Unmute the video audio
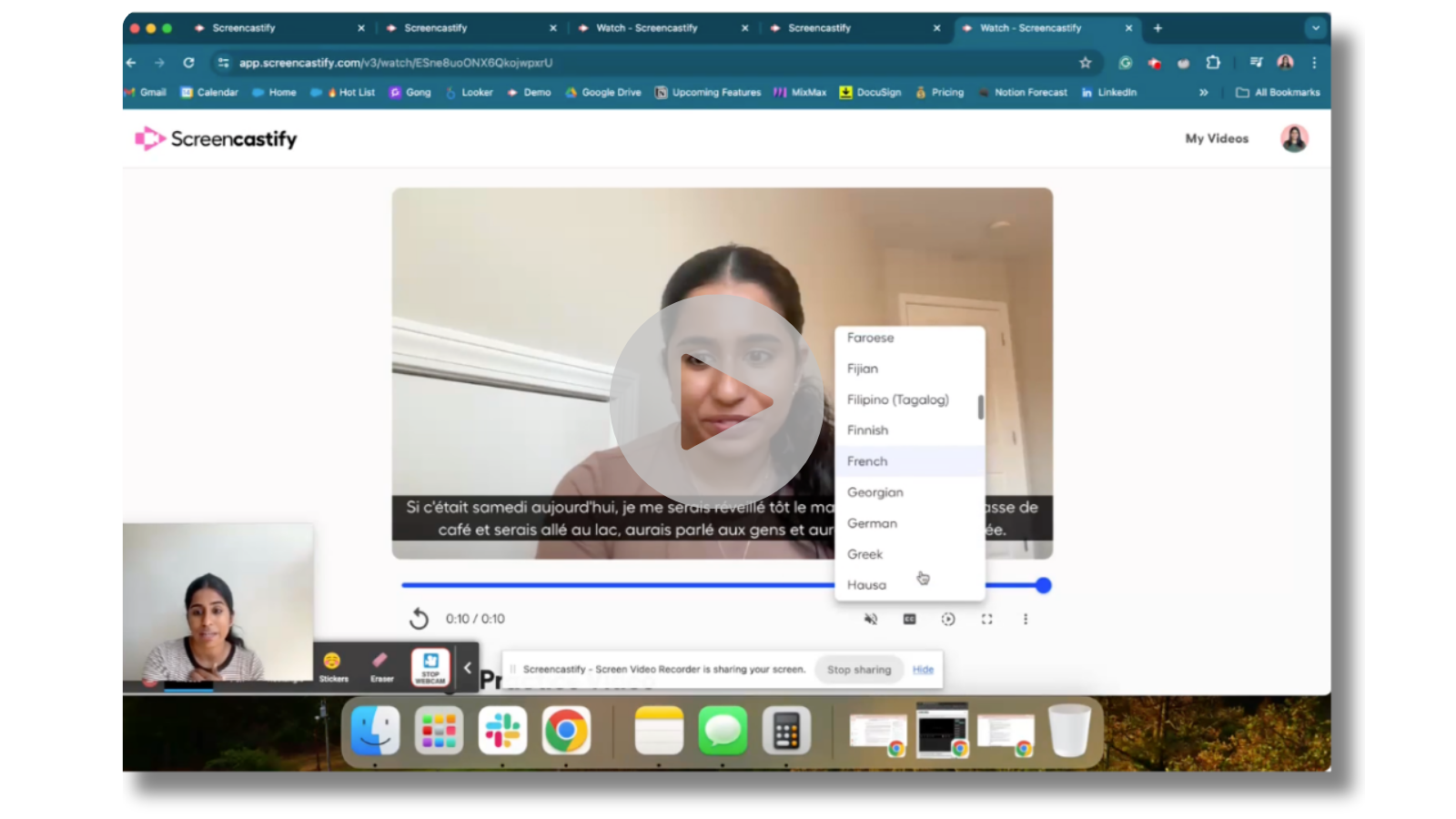Image resolution: width=1456 pixels, height=819 pixels. [870, 619]
